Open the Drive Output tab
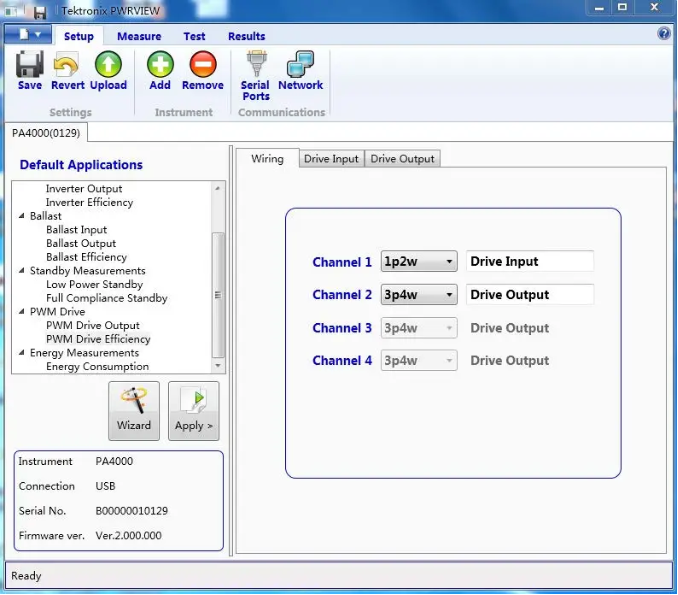The height and width of the screenshot is (595, 678). pos(402,159)
